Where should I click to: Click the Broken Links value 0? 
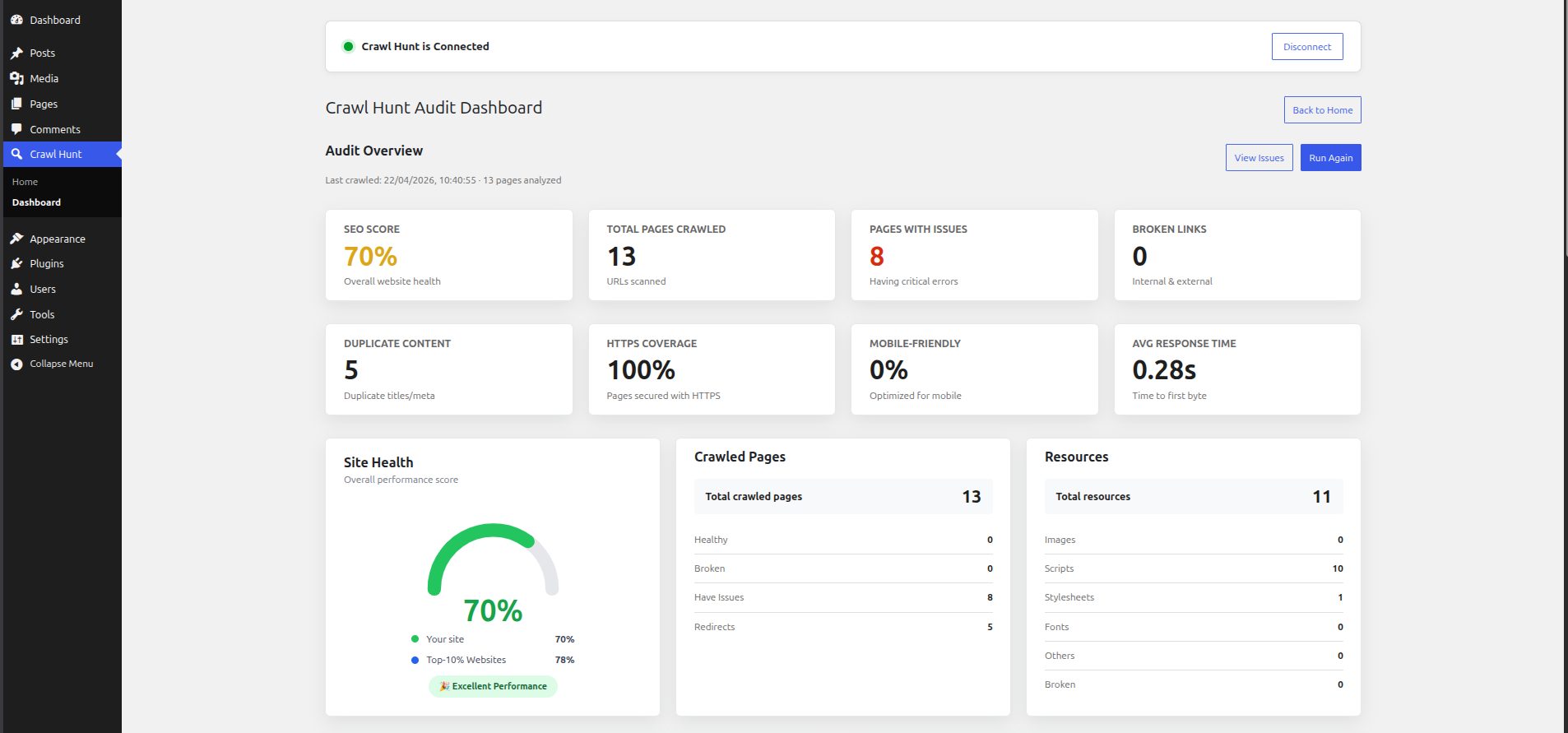(x=1139, y=257)
